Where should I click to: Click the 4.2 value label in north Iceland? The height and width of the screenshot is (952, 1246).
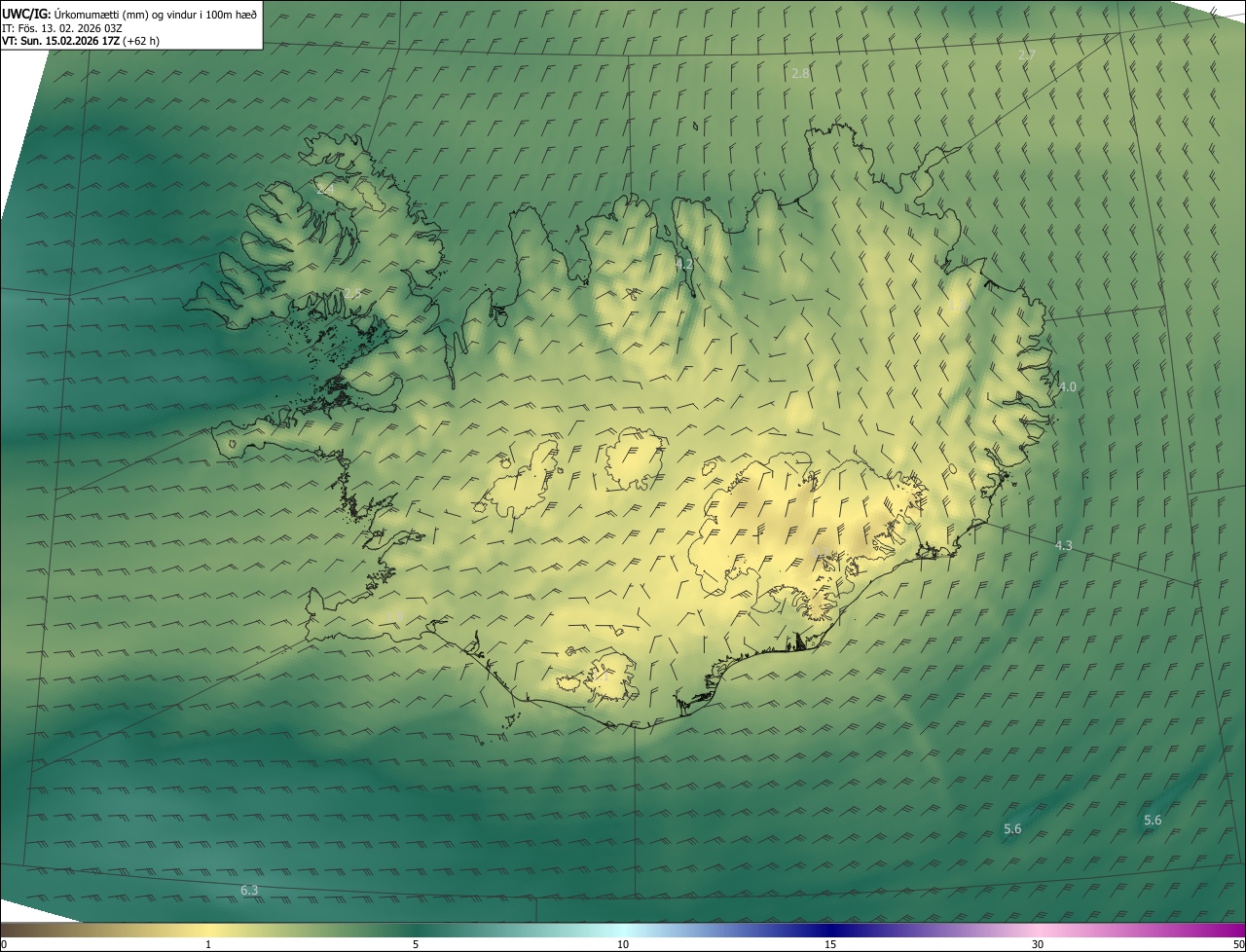684,265
